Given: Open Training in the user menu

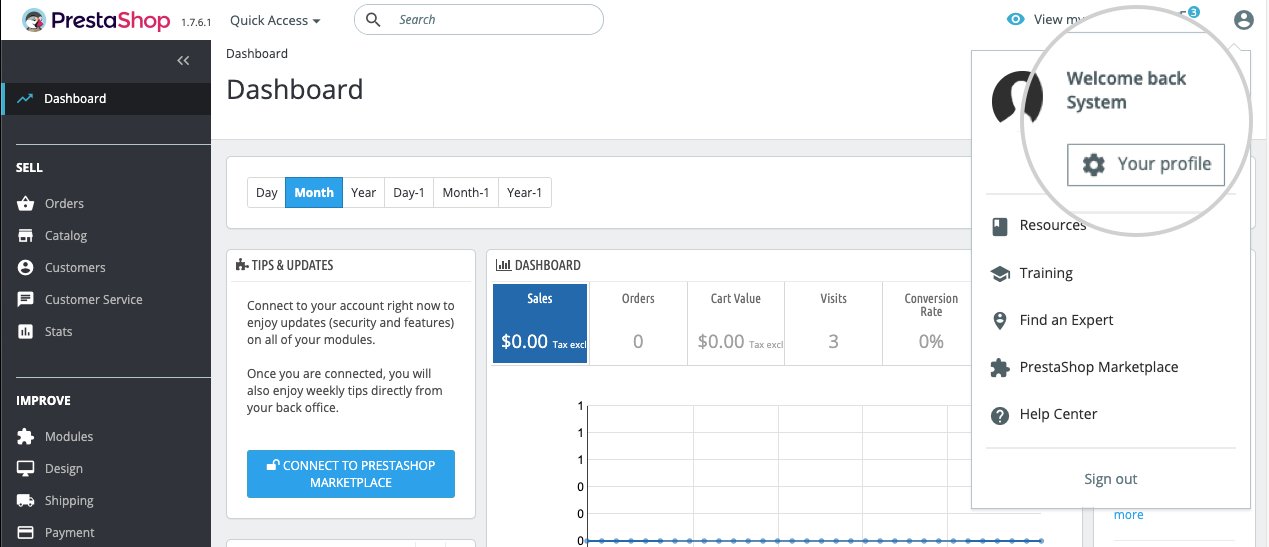Looking at the screenshot, I should click(x=1046, y=273).
